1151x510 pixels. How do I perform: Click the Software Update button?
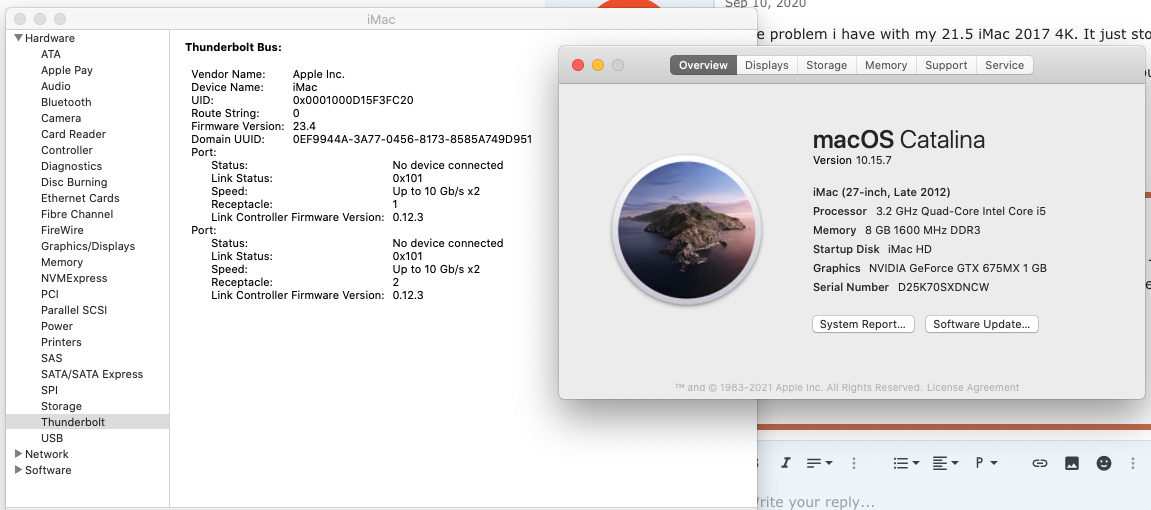coord(981,324)
